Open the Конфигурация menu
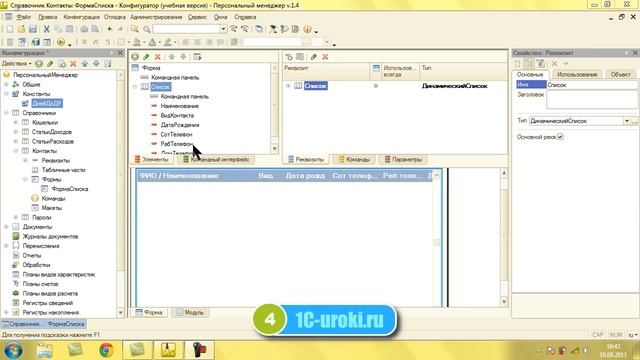The image size is (640, 360). (81, 17)
